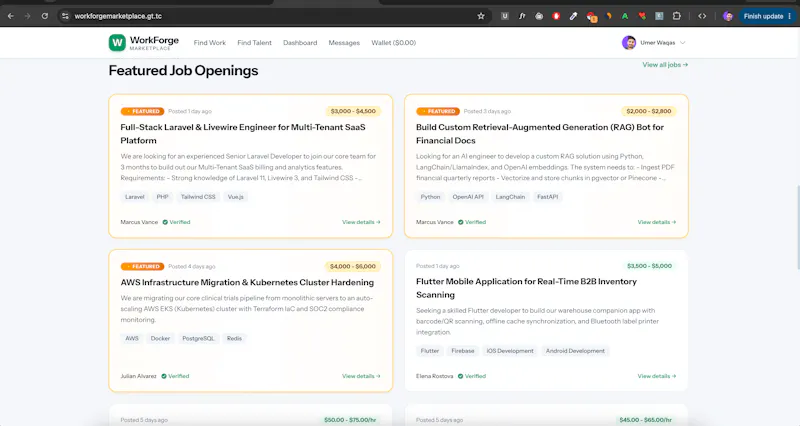The width and height of the screenshot is (800, 426).
Task: Open Chrome three-dot menu beside Finish update
Action: coord(790,16)
